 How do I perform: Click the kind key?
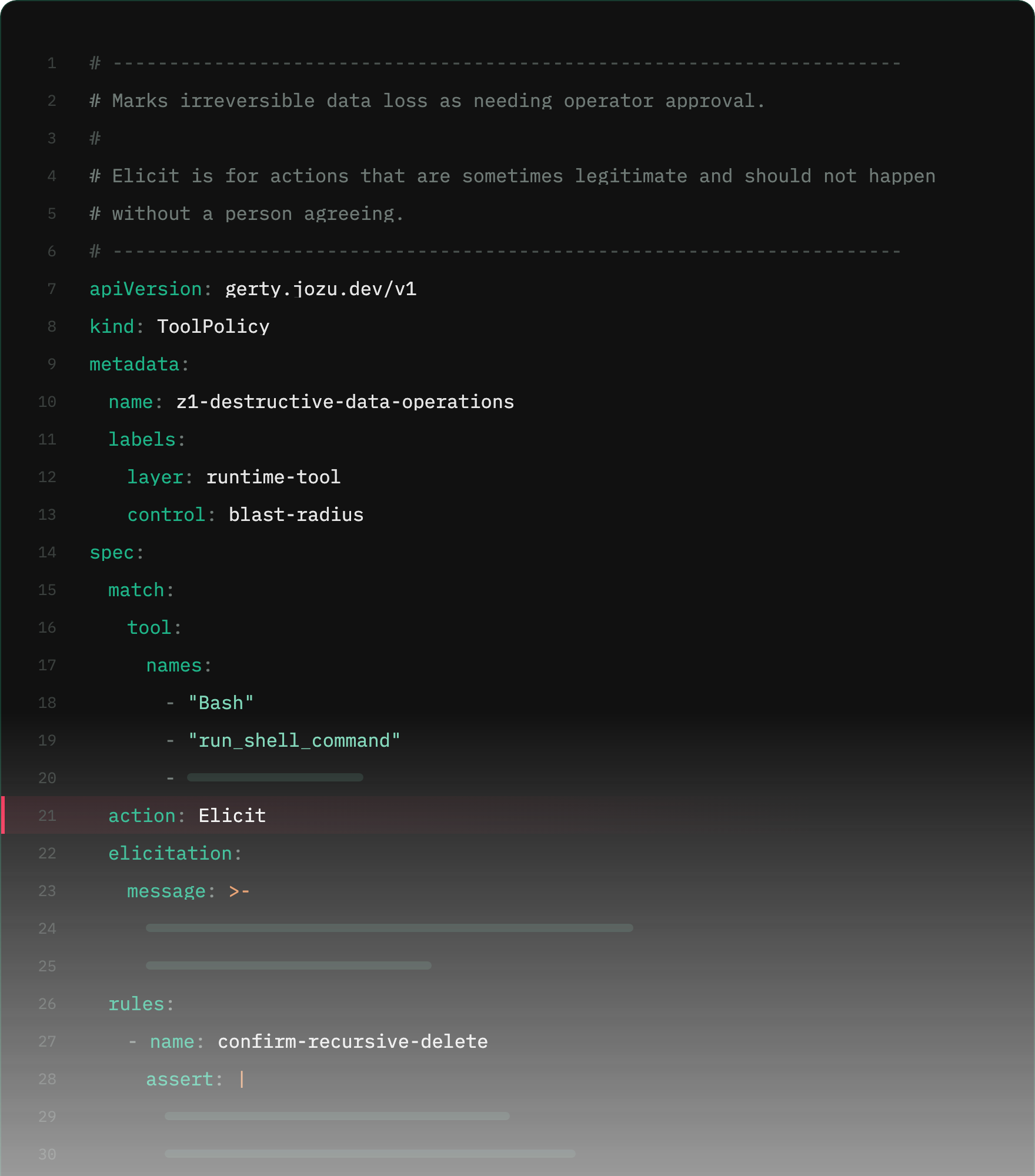pos(112,327)
